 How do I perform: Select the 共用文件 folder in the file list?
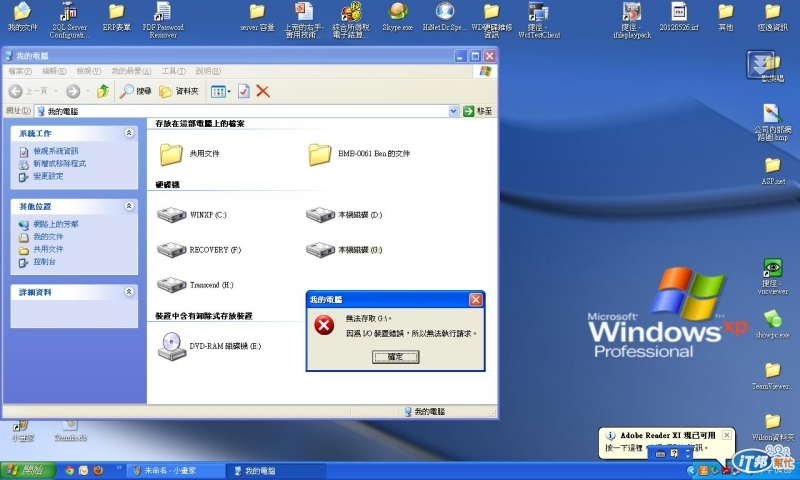[189, 154]
